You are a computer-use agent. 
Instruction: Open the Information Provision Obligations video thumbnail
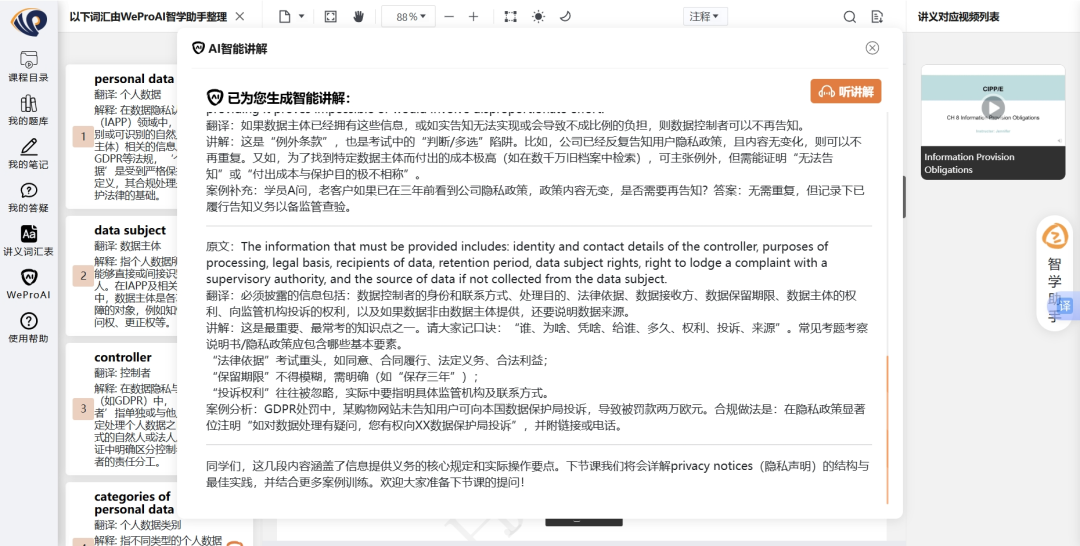[x=993, y=122]
